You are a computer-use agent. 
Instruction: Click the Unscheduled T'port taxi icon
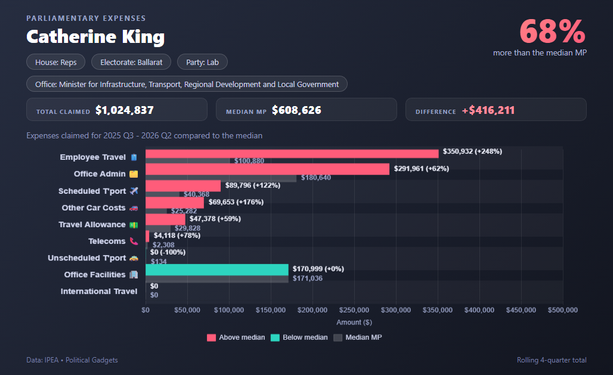(x=134, y=258)
